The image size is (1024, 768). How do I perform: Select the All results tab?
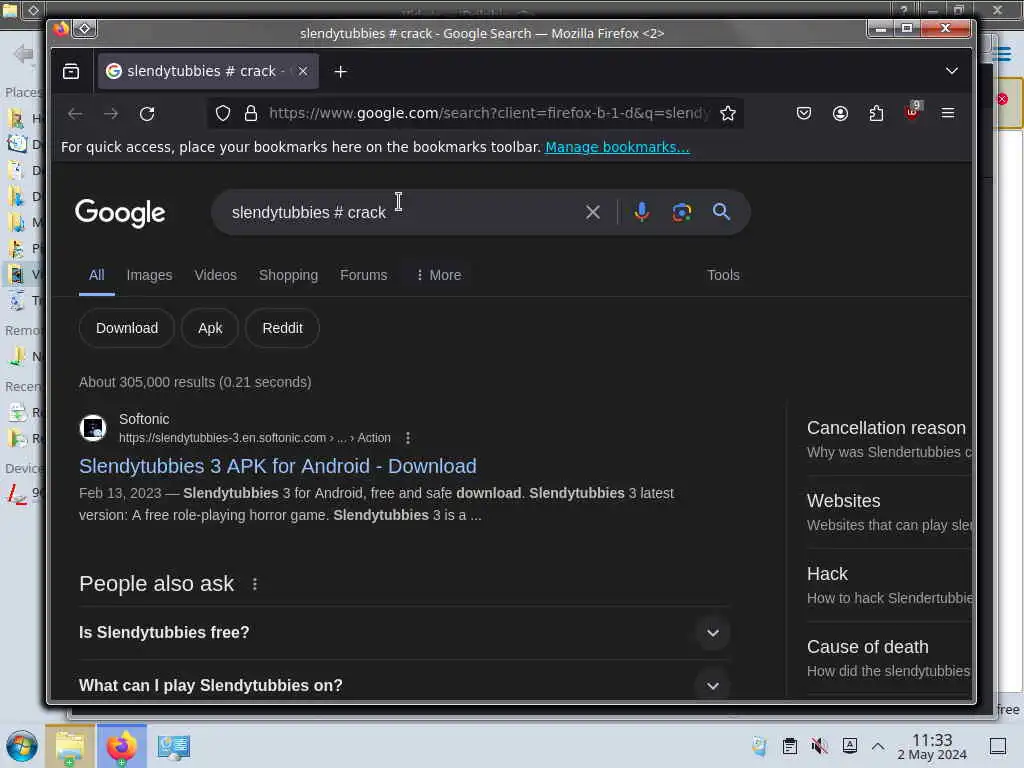point(97,275)
